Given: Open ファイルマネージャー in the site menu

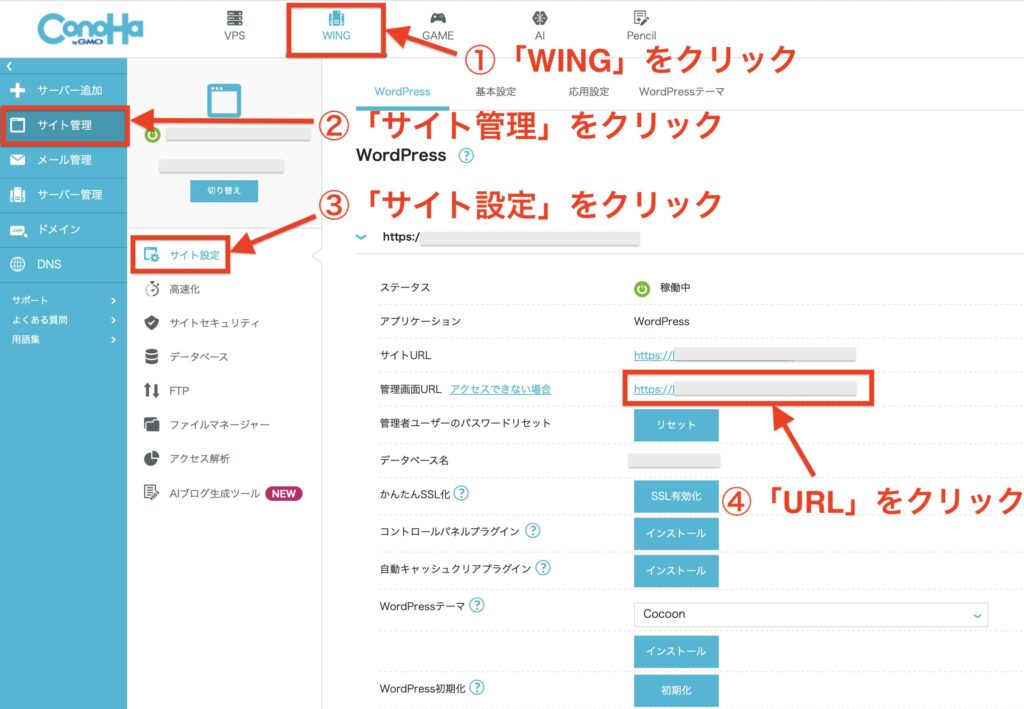Looking at the screenshot, I should pyautogui.click(x=219, y=425).
